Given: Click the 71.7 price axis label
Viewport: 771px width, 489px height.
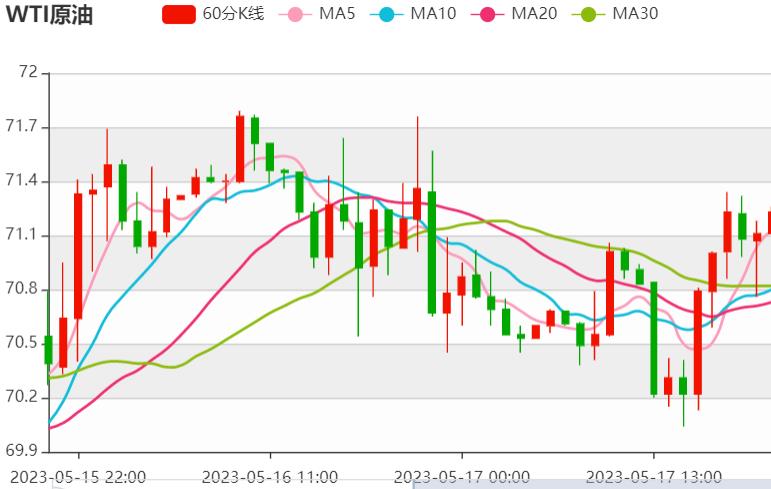Looking at the screenshot, I should click(x=22, y=126).
